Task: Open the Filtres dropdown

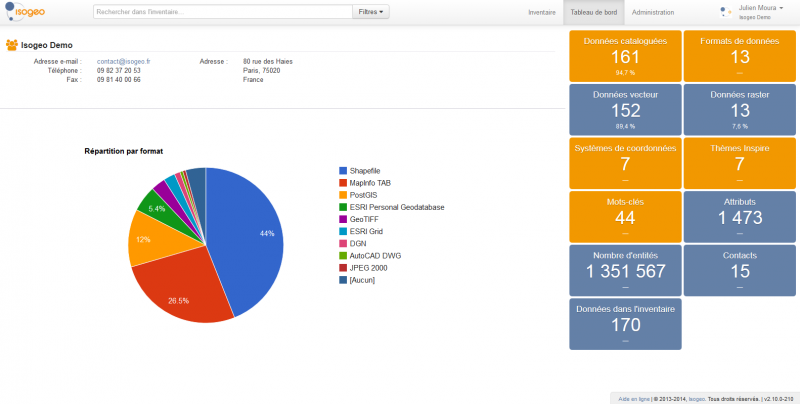Action: (x=371, y=12)
